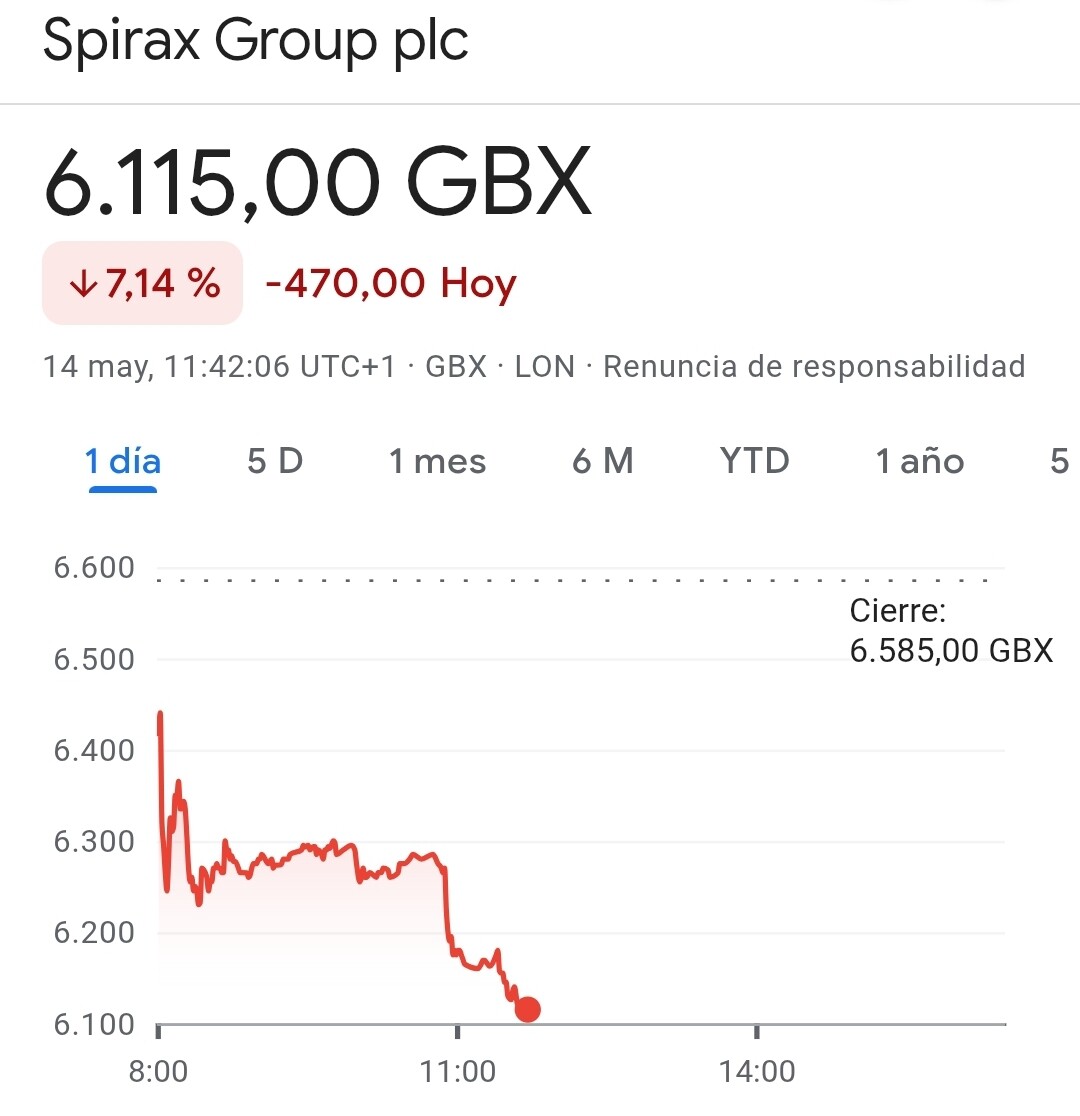The width and height of the screenshot is (1080, 1116).
Task: Click the red current price dot
Action: [x=528, y=1009]
